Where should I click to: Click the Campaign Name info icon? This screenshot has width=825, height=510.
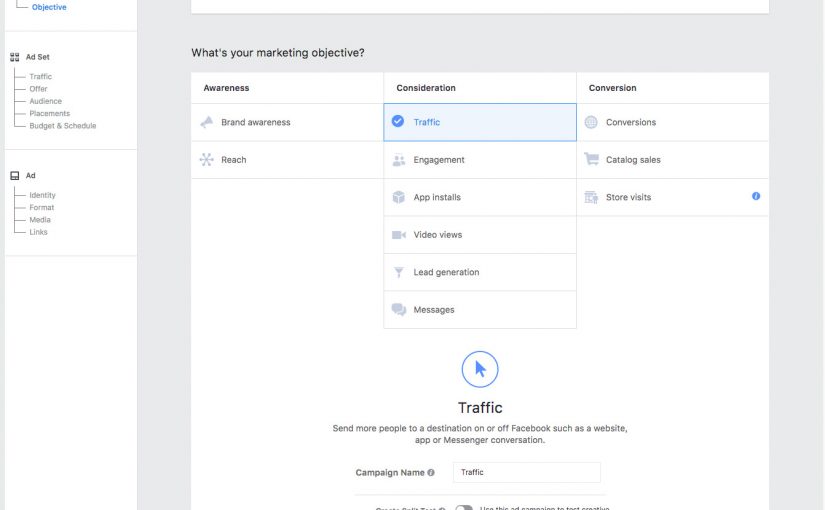[x=431, y=473]
